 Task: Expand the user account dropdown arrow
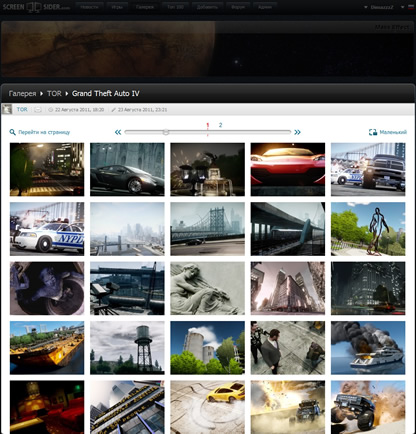pos(366,7)
